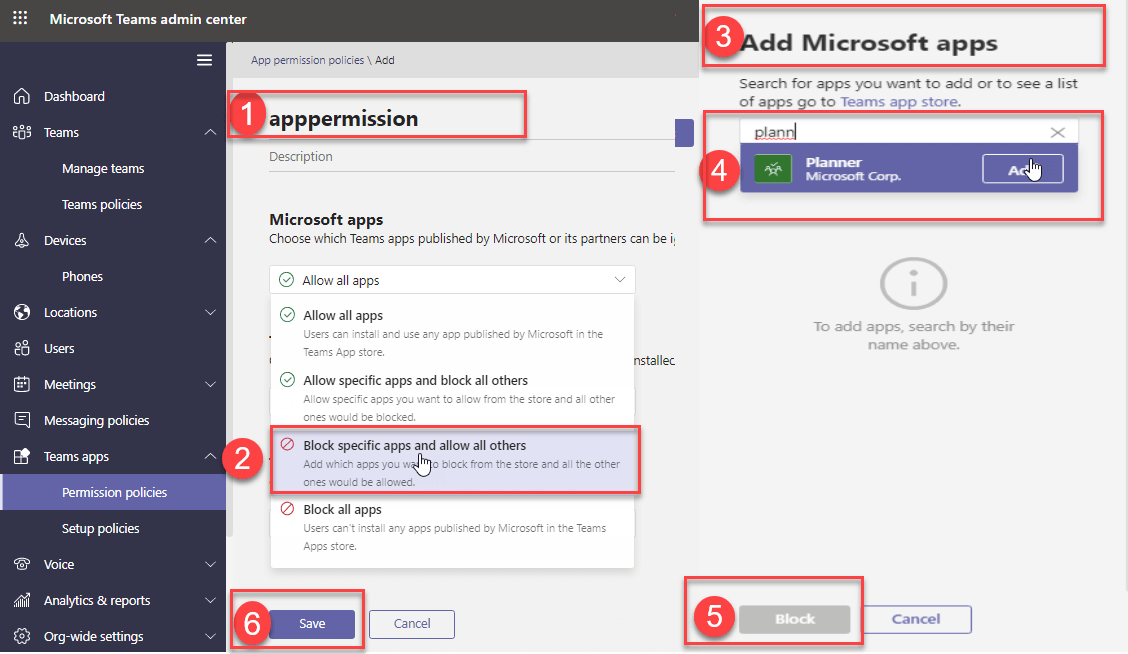Clear the search box with X icon
1128x654 pixels.
coord(1057,133)
